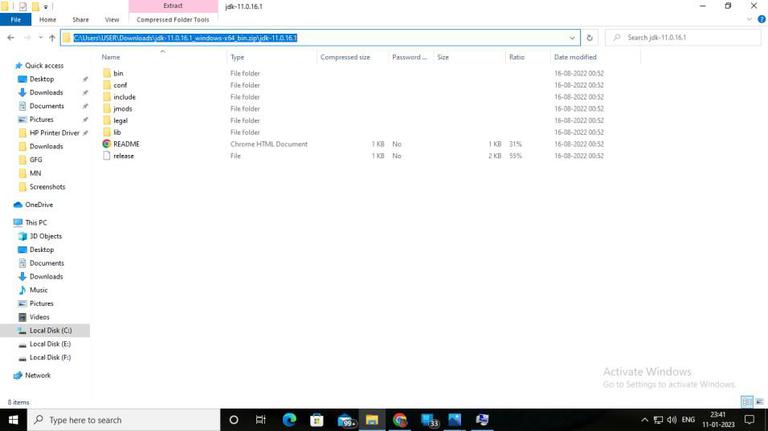The image size is (768, 431).
Task: Select the lib folder icon
Action: click(x=107, y=132)
